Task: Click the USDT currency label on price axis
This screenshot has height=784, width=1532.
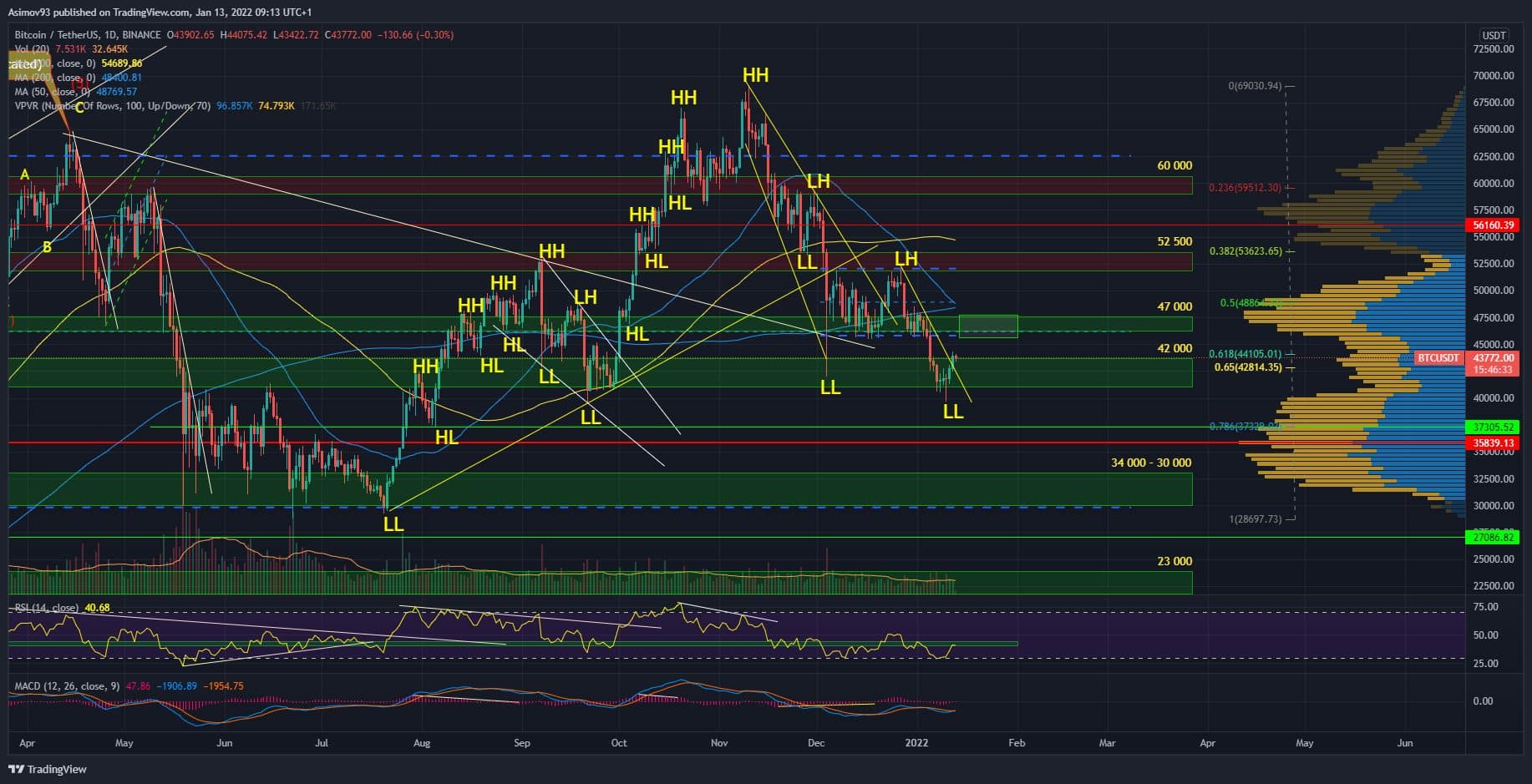Action: click(x=1494, y=35)
